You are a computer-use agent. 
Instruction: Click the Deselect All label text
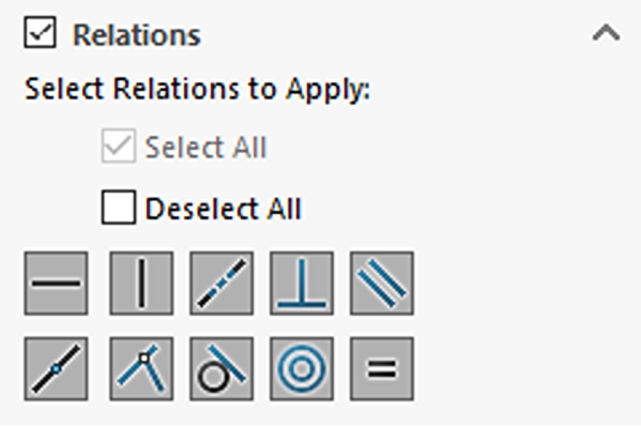pos(223,209)
